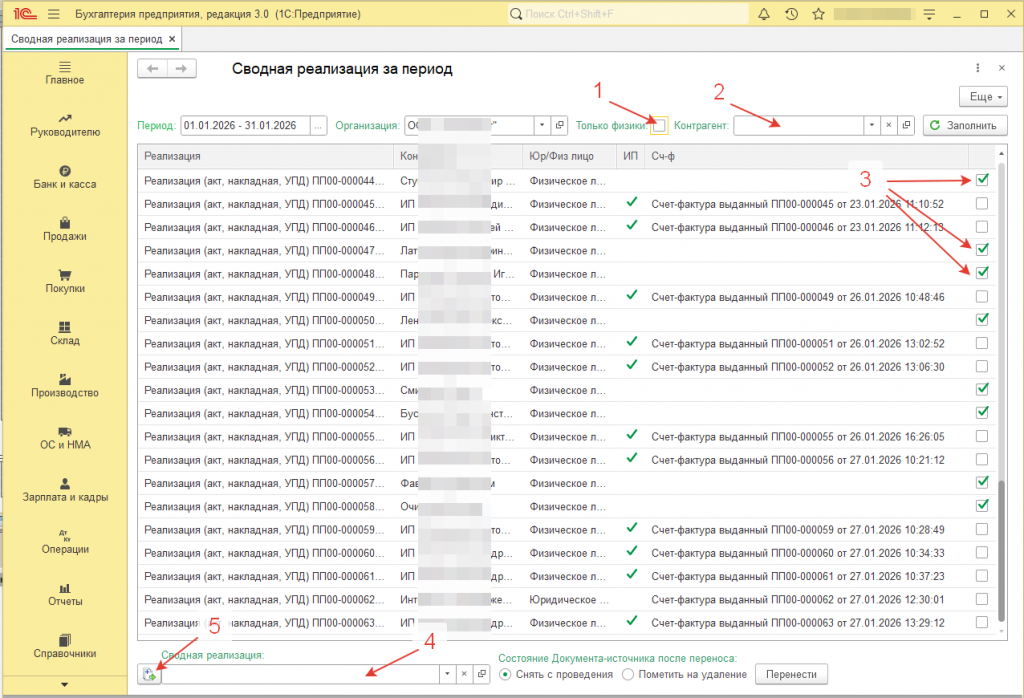Image resolution: width=1024 pixels, height=698 pixels.
Task: Open the form's three-dot options menu
Action: pyautogui.click(x=978, y=68)
